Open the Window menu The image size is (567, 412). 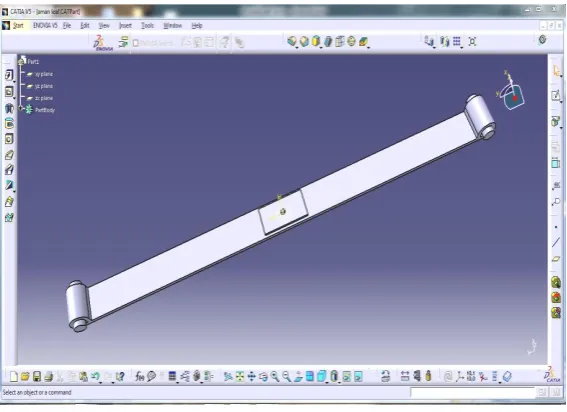coord(172,26)
